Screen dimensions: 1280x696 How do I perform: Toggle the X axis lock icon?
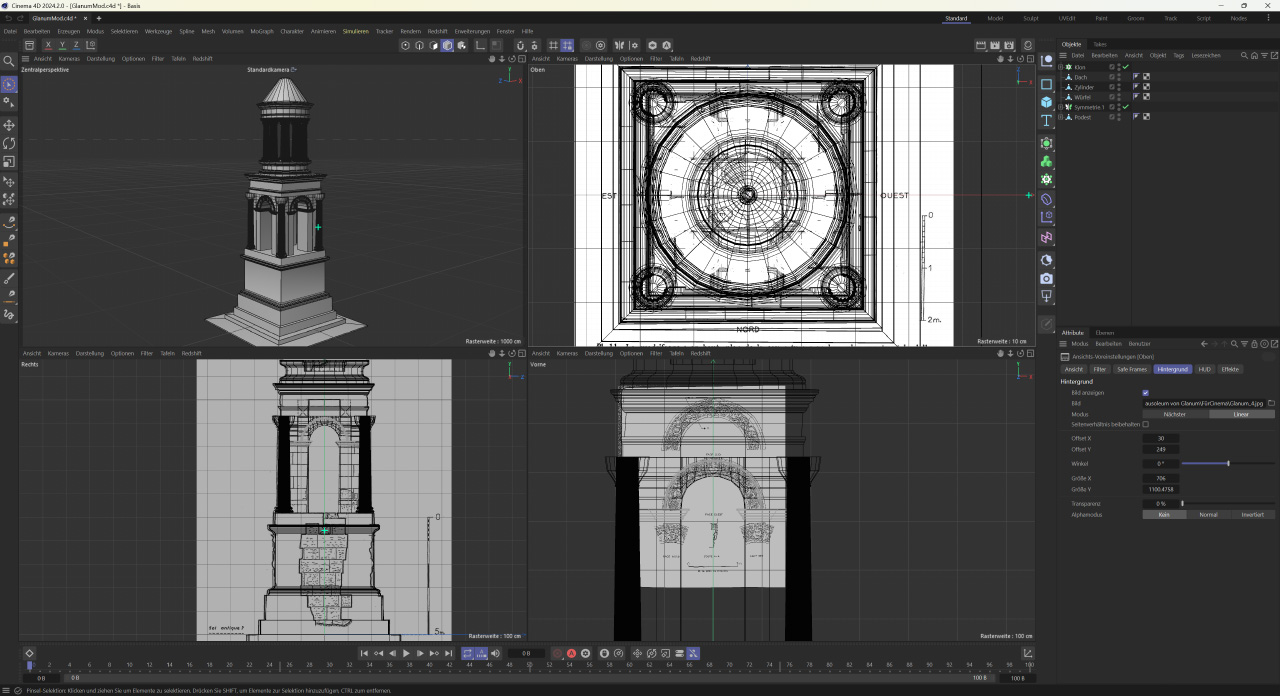tap(48, 45)
